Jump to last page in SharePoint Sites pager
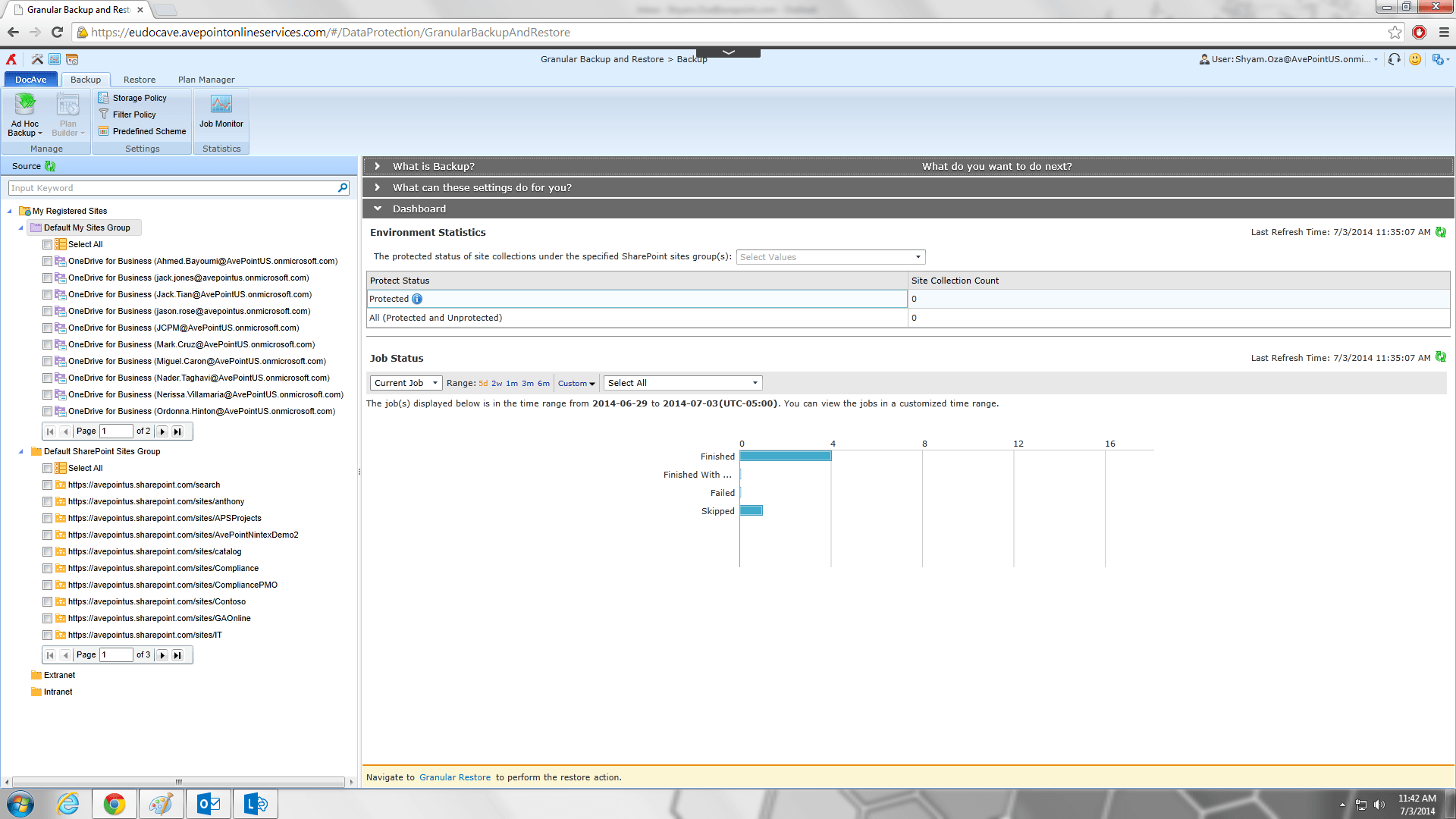The width and height of the screenshot is (1456, 819). tap(177, 655)
